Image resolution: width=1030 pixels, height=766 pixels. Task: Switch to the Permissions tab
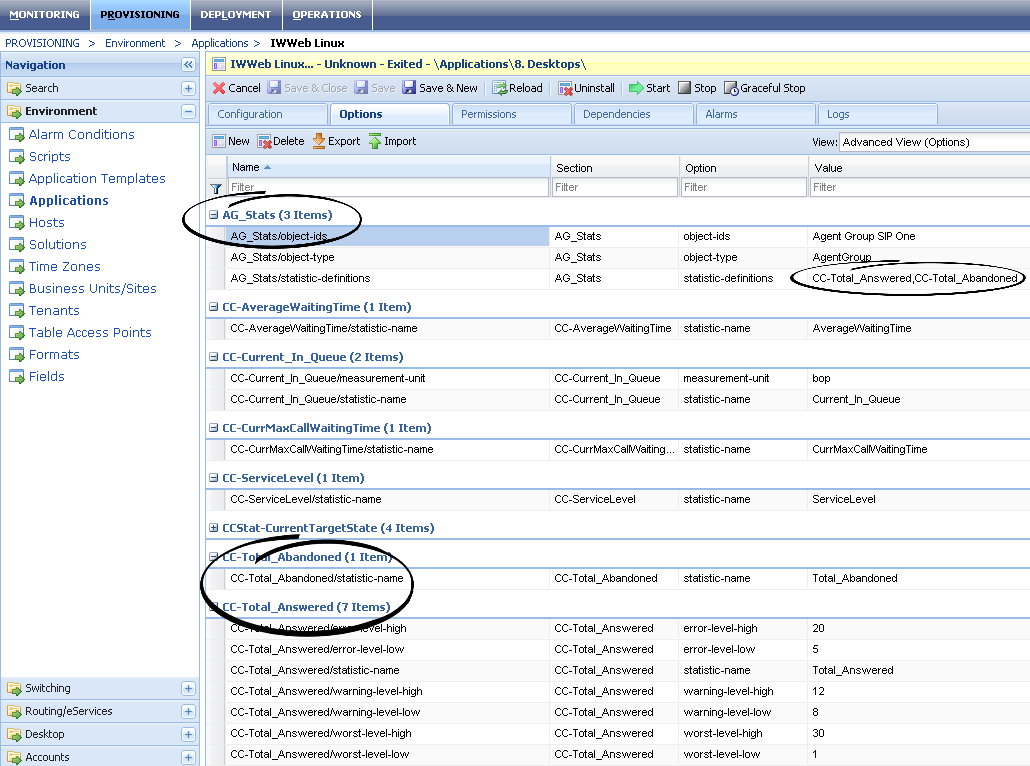[510, 114]
